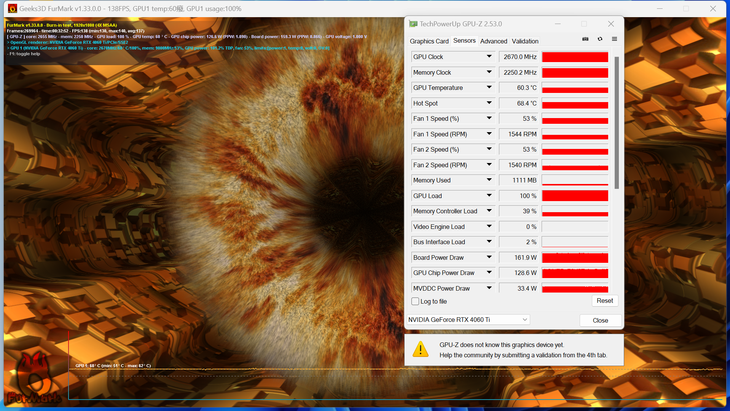Open the Fan 1 Speed (RPM) dropdown
The width and height of the screenshot is (730, 411).
(489, 134)
